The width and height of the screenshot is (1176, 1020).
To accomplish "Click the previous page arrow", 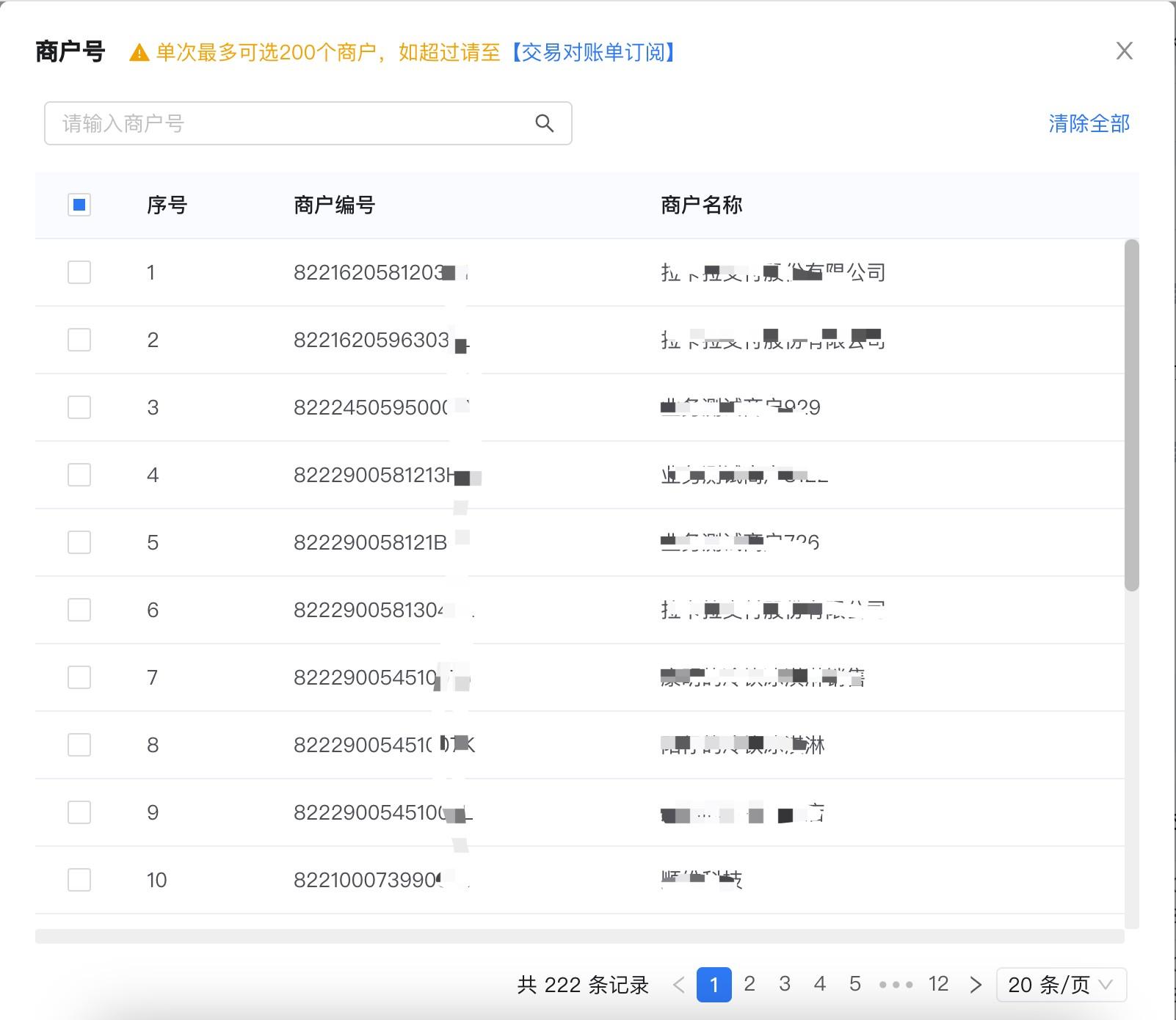I will point(679,984).
